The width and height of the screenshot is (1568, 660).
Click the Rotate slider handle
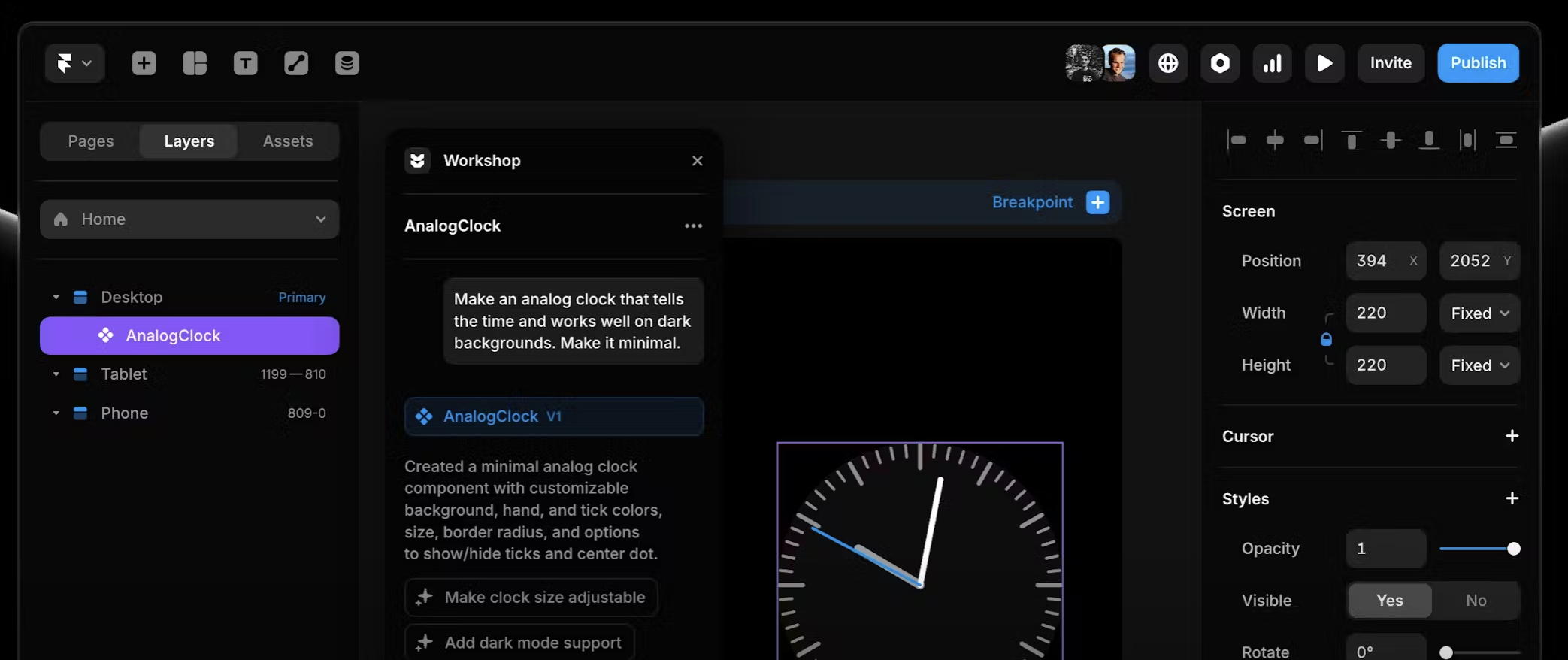tap(1445, 652)
